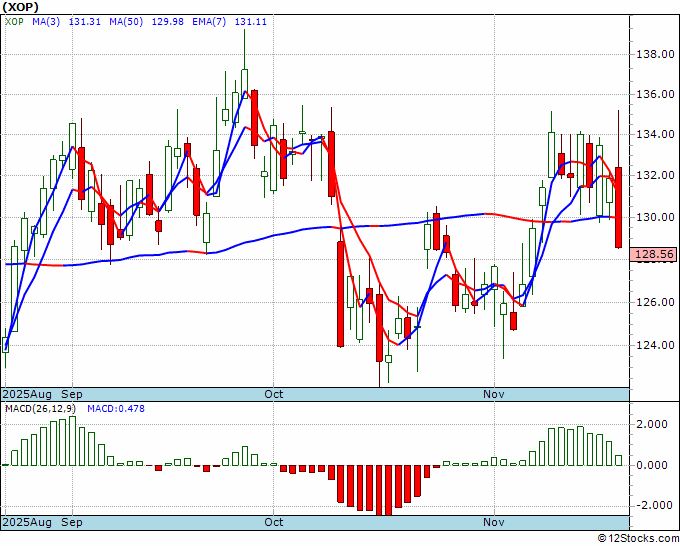This screenshot has width=680, height=546.
Task: Click the 2.000 MACD axis label
Action: point(653,424)
